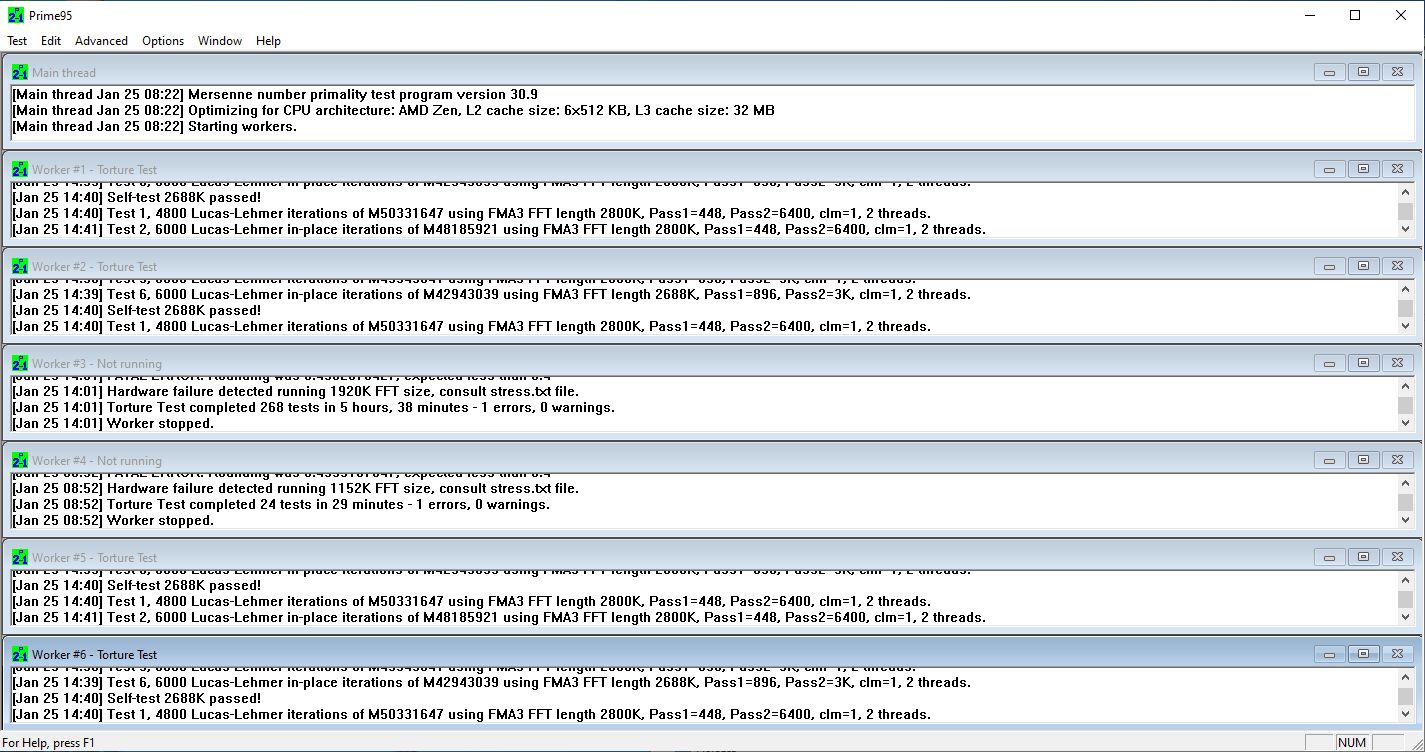This screenshot has height=752, width=1425.
Task: Click Worker #3 scrollbar down arrow
Action: (1406, 423)
